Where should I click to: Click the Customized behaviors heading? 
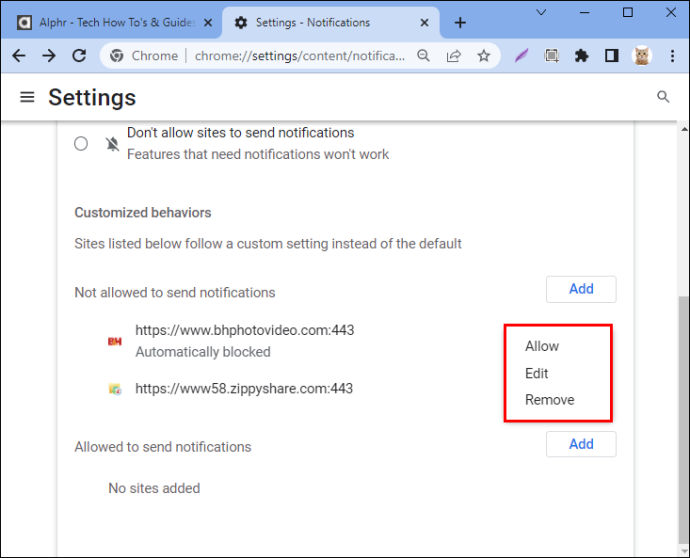143,213
